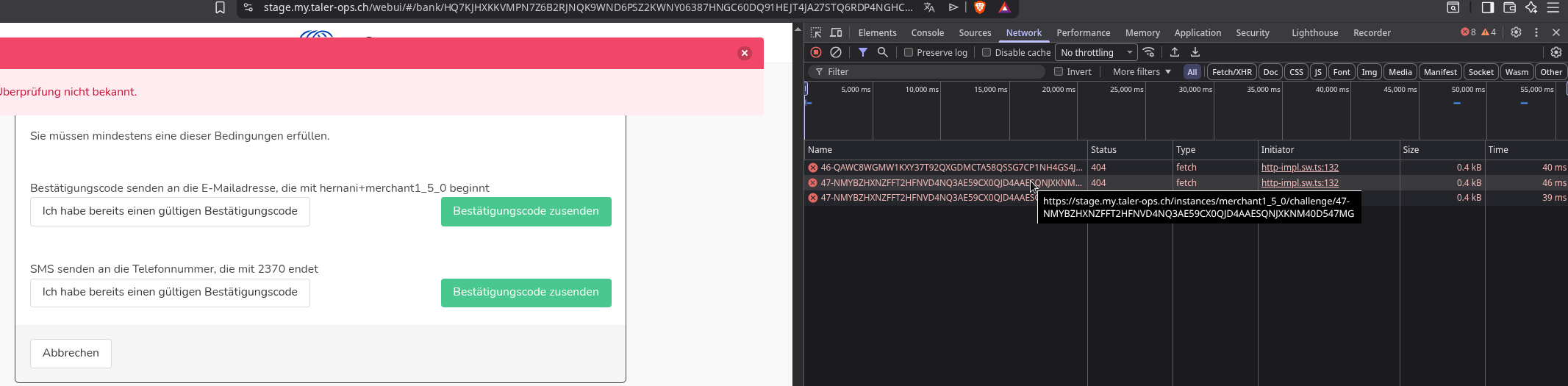Click the export HAR download icon
Image resolution: width=1568 pixels, height=386 pixels.
click(1195, 52)
